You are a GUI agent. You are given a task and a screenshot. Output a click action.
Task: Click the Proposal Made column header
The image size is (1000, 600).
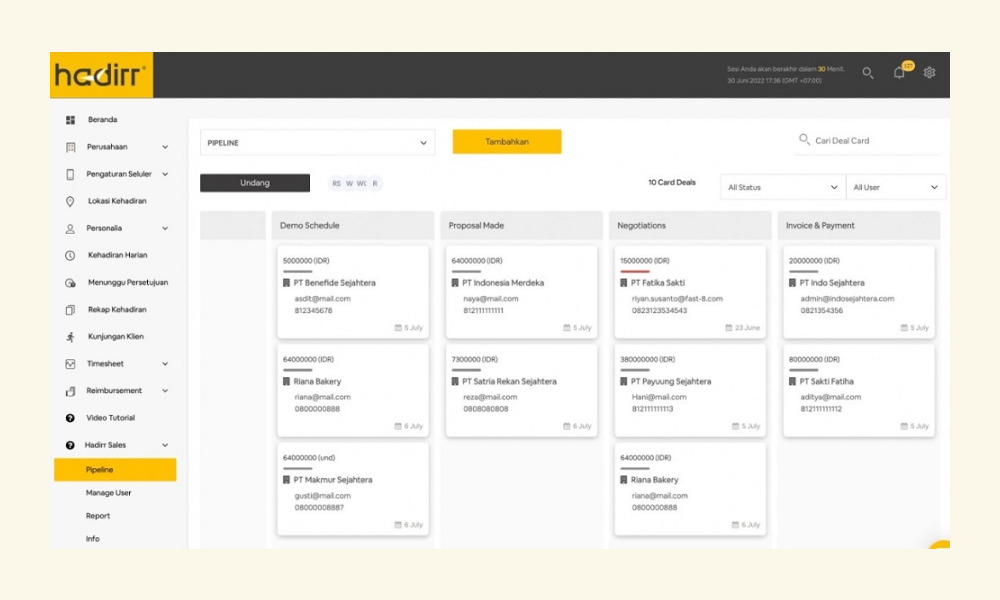tap(522, 226)
